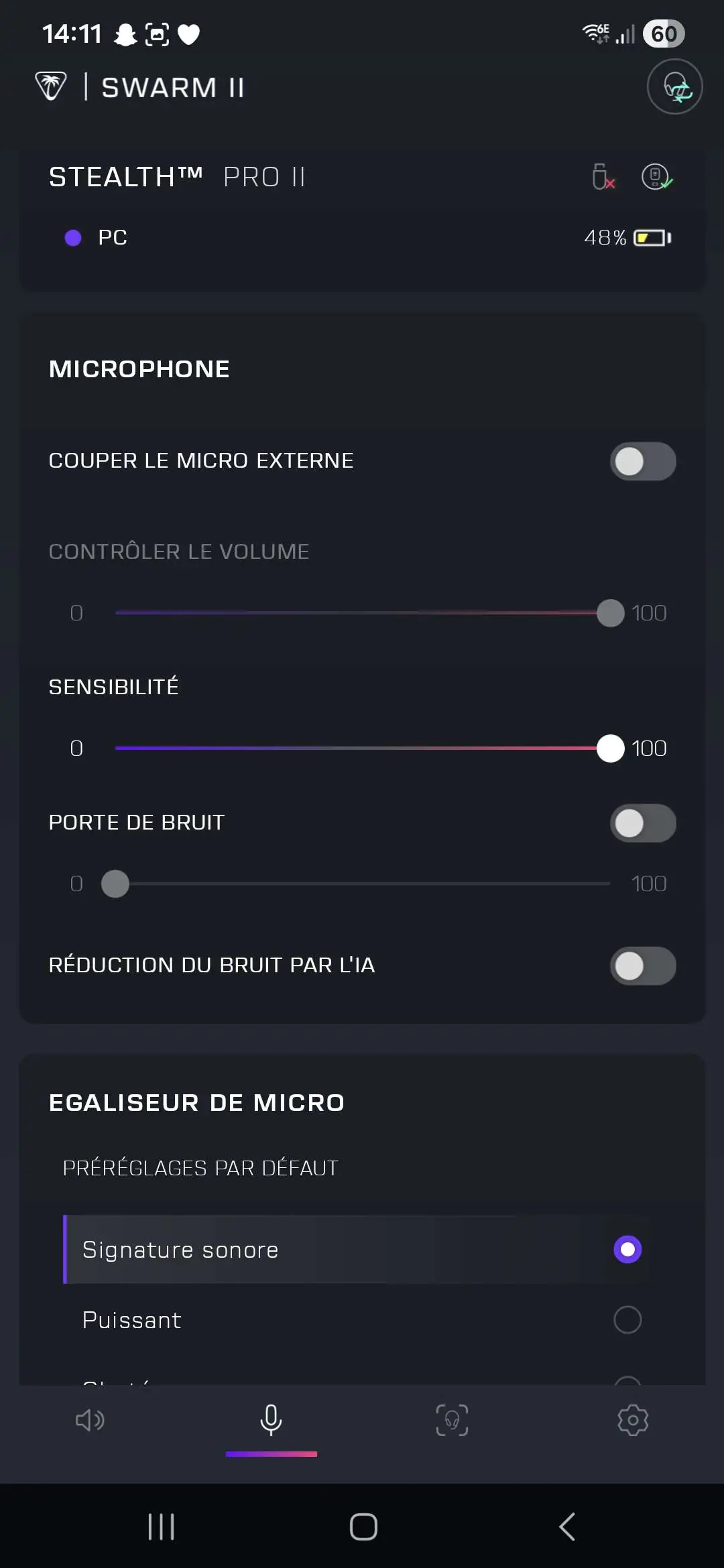
Task: Choose the Puissant preset radio button
Action: [x=627, y=1320]
